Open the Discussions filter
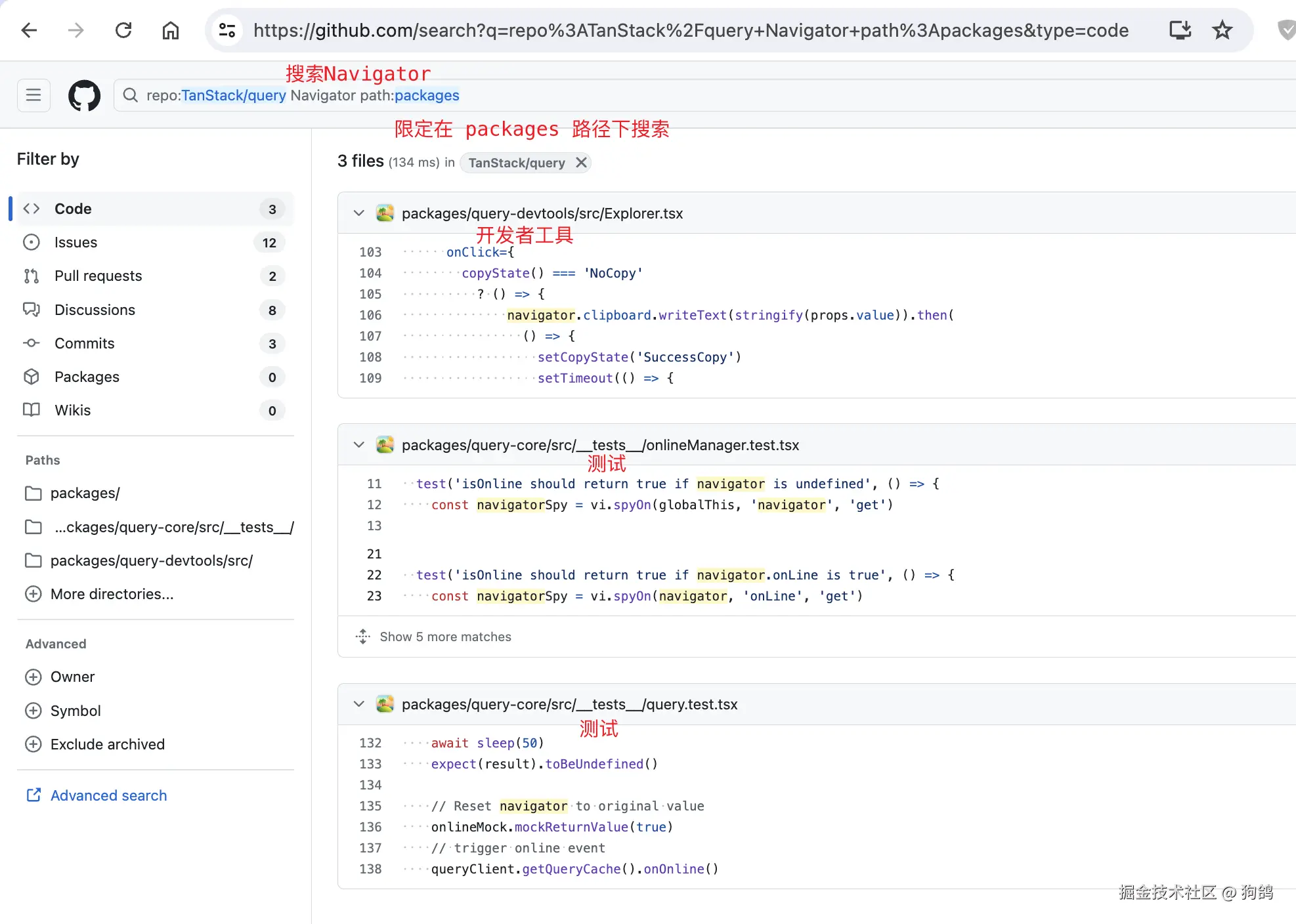The image size is (1296, 924). point(95,310)
